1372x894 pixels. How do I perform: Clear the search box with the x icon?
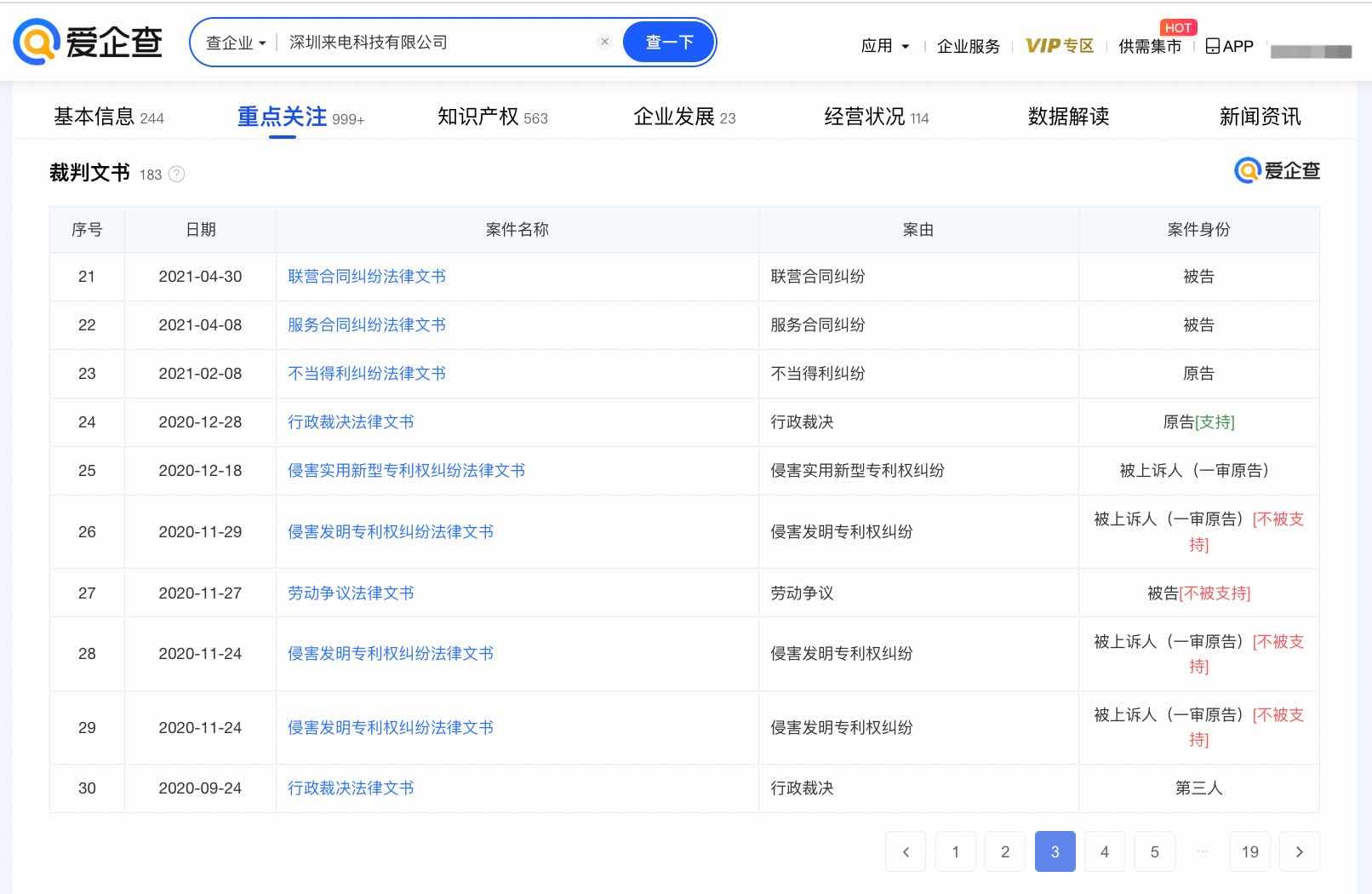604,42
